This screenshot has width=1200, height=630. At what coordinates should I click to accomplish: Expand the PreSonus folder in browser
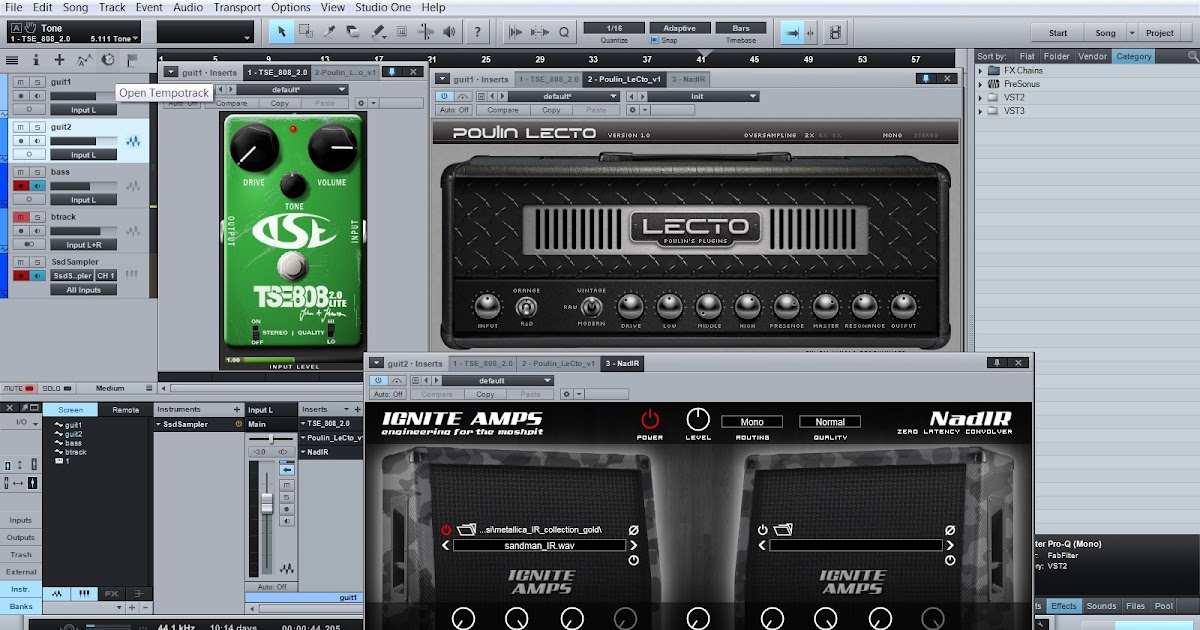pos(981,84)
